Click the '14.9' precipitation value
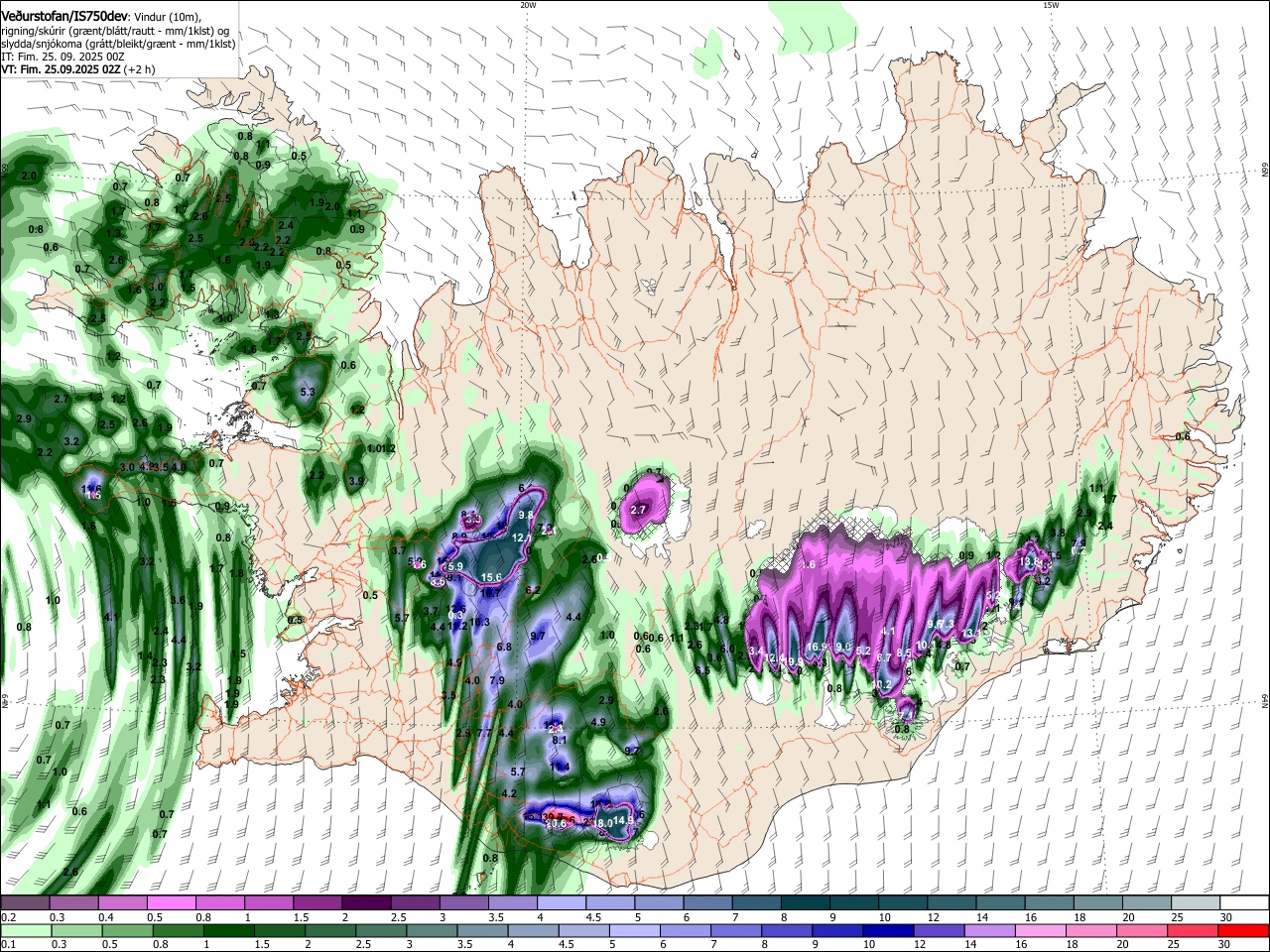1270x952 pixels. (x=623, y=820)
